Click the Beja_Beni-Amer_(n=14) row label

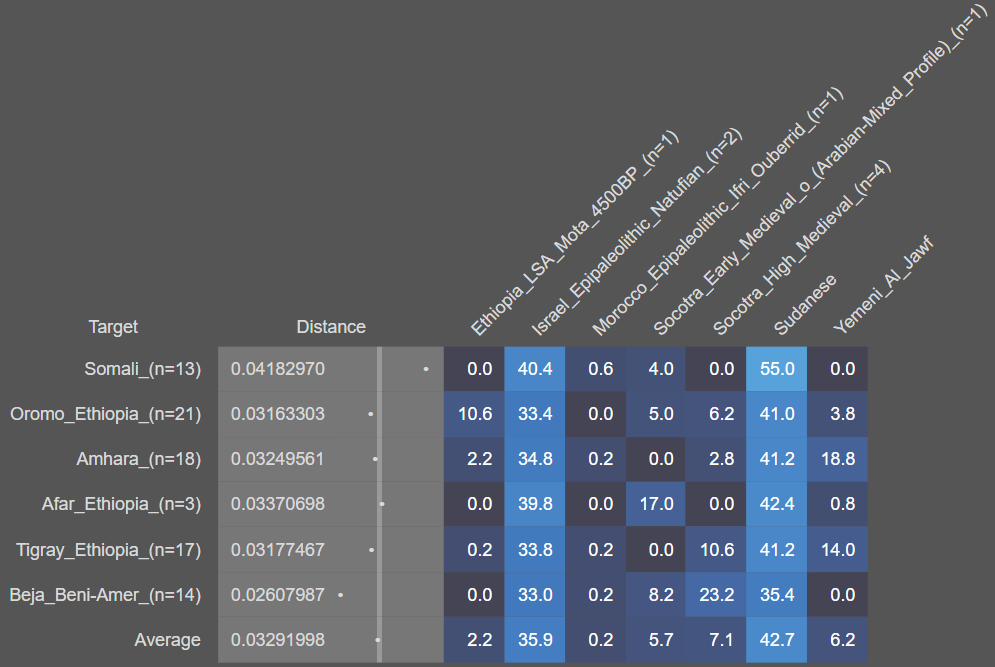[105, 595]
